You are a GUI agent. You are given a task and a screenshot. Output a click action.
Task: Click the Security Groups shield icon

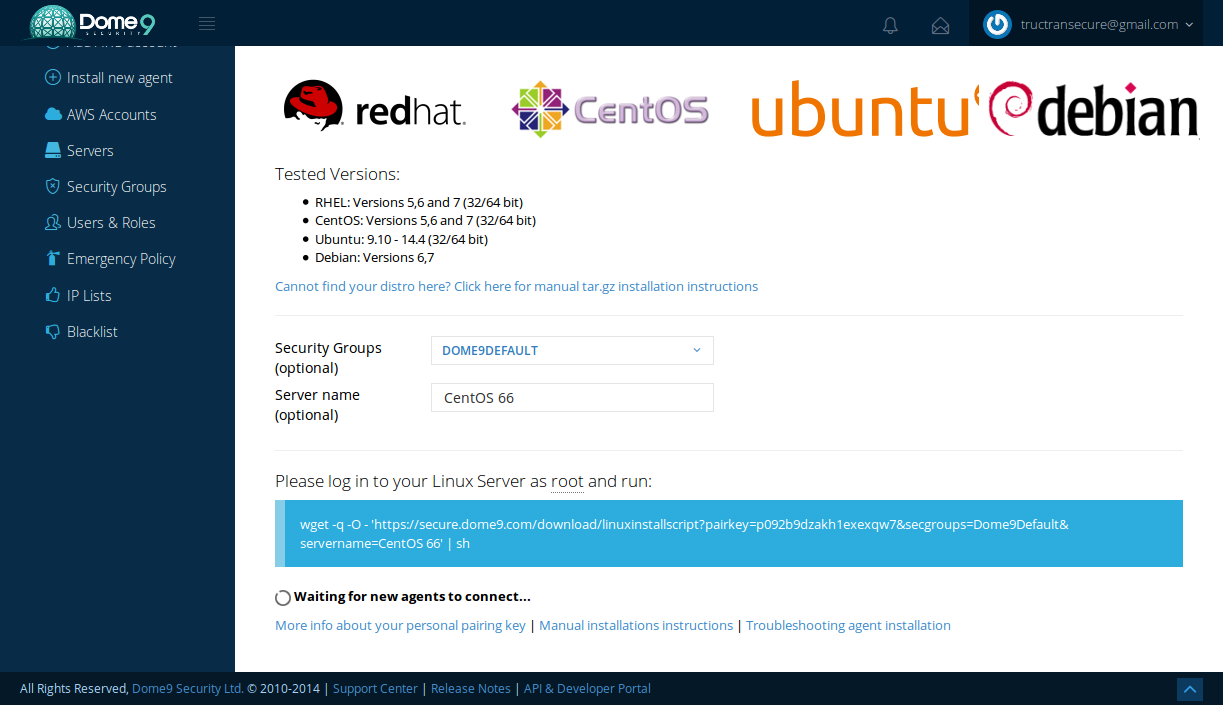(x=53, y=186)
